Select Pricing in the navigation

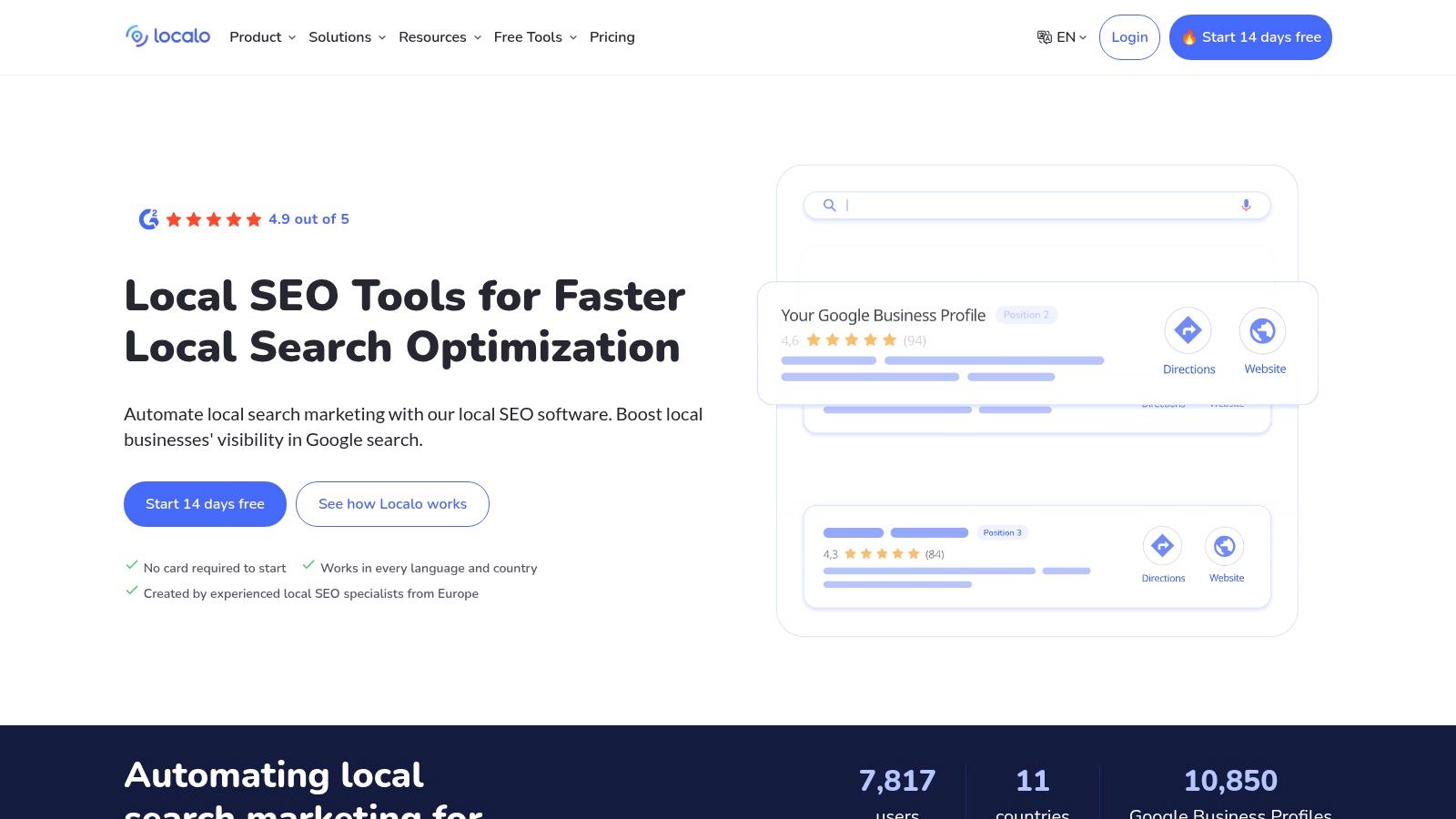(612, 37)
